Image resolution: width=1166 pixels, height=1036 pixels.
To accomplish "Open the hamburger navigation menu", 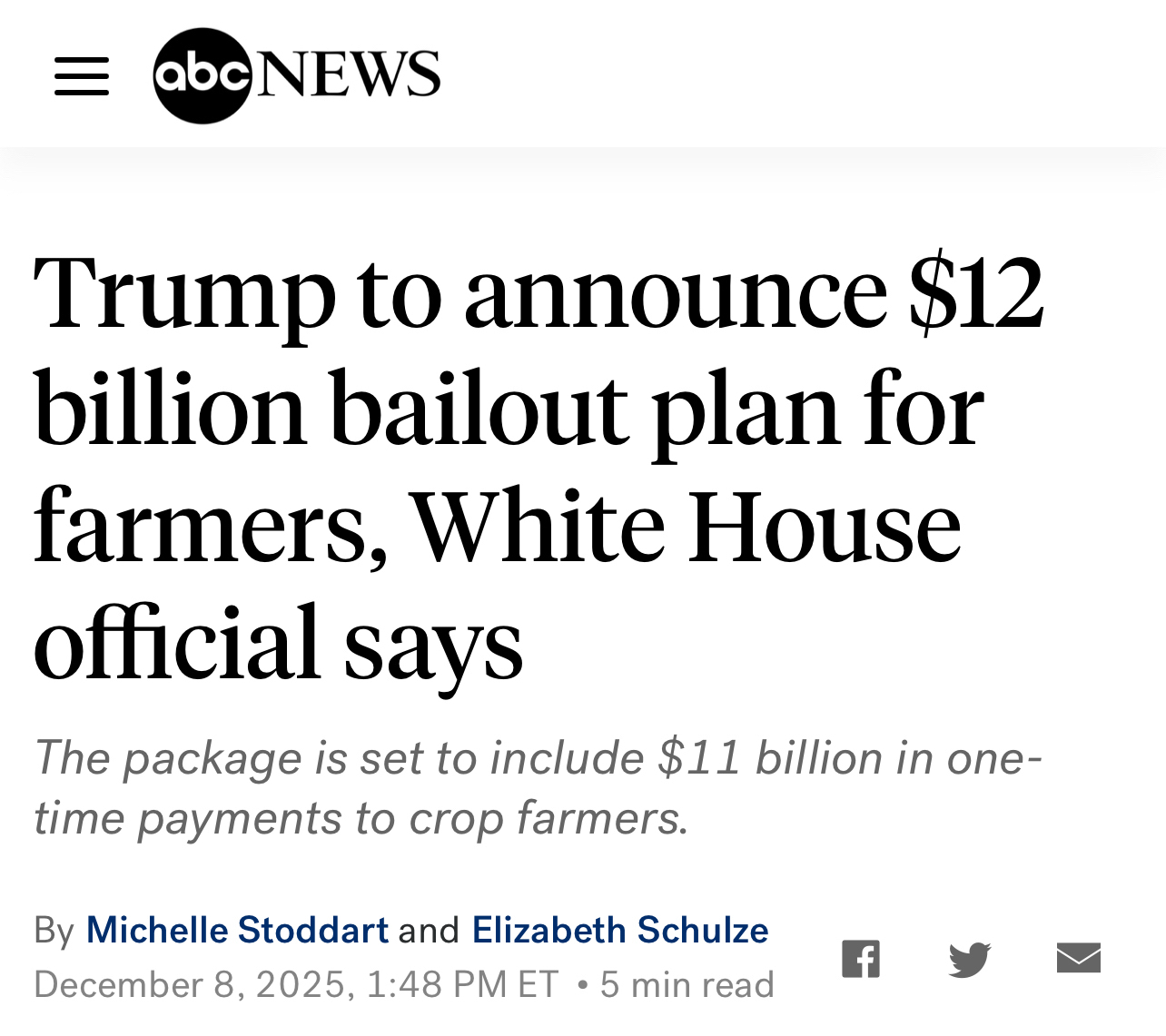I will (82, 76).
